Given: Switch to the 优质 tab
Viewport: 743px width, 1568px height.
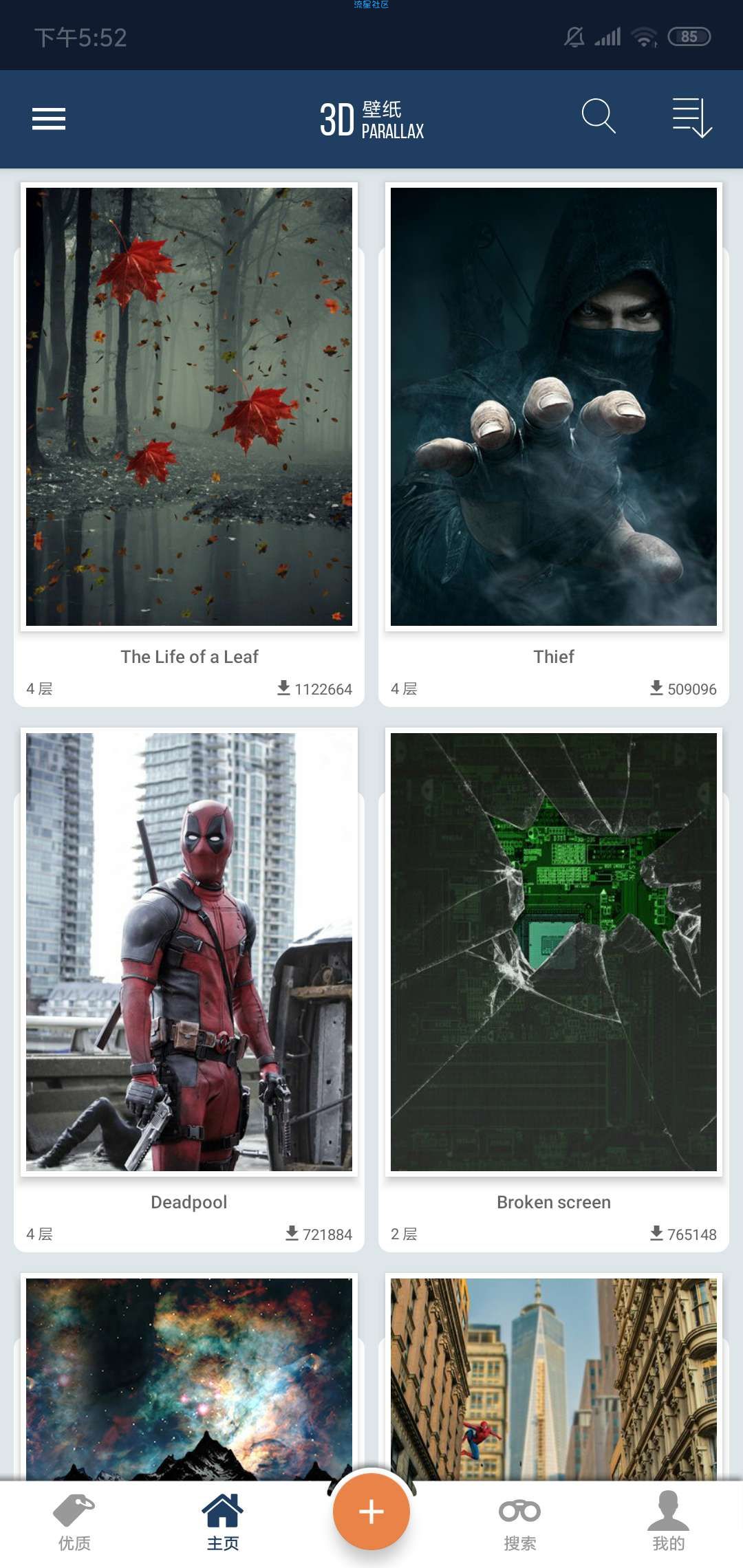Looking at the screenshot, I should [74, 1523].
